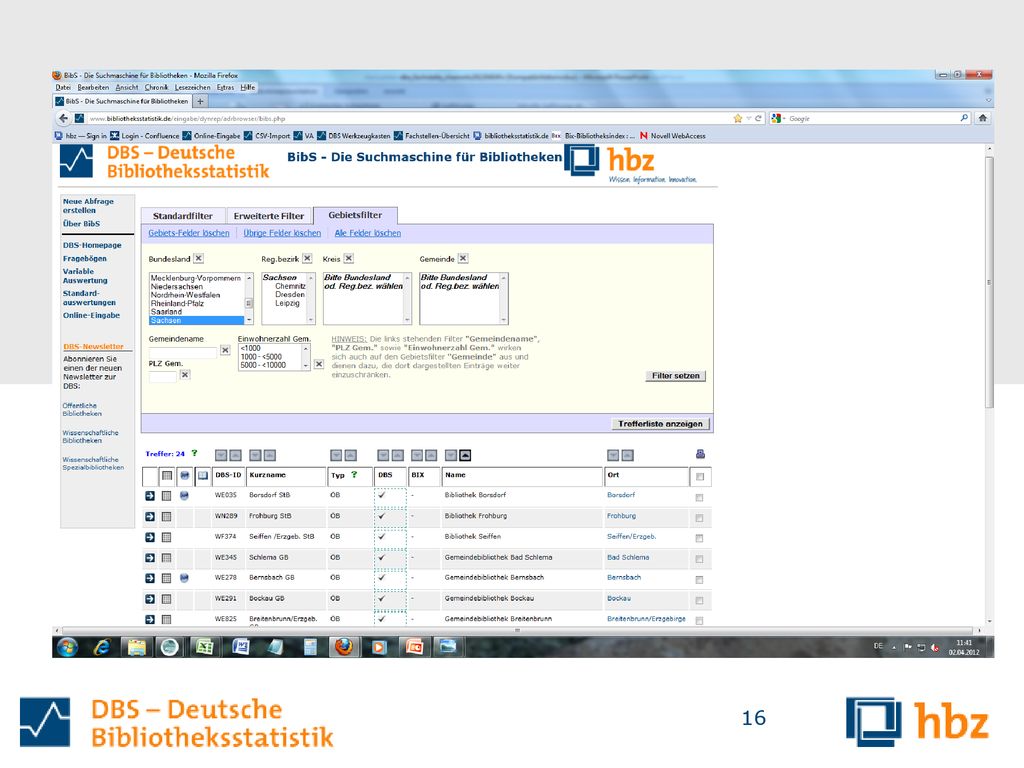Viewport: 1024px width, 768px height.
Task: Click the table icon in Schlema GB row
Action: pos(167,558)
